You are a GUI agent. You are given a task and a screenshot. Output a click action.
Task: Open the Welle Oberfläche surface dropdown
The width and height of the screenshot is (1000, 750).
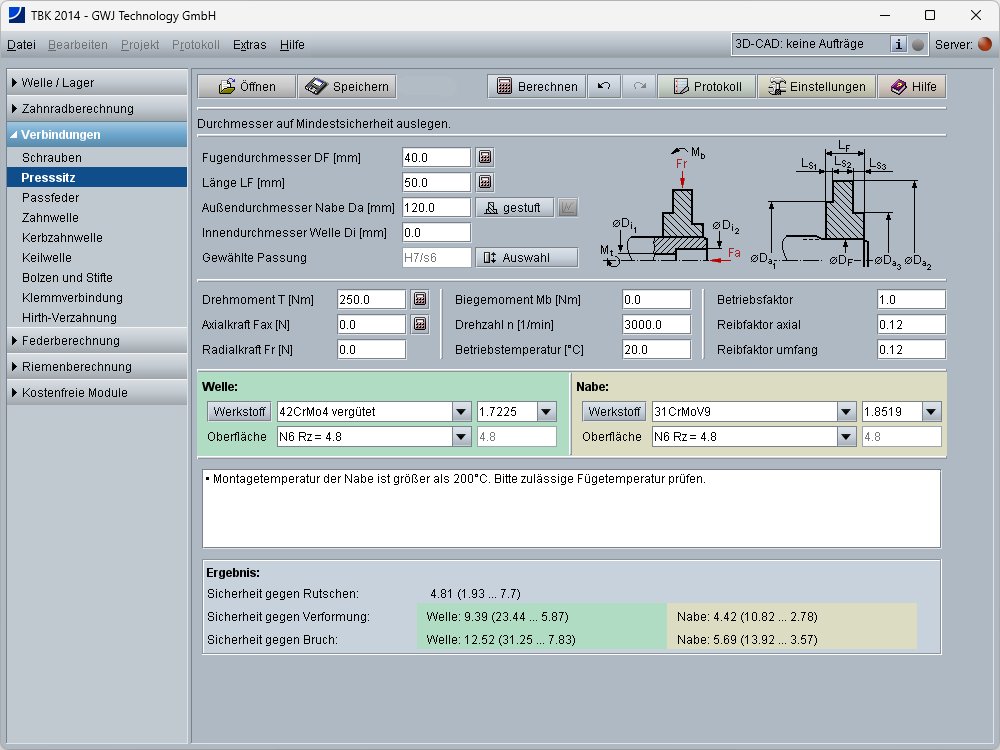point(461,436)
